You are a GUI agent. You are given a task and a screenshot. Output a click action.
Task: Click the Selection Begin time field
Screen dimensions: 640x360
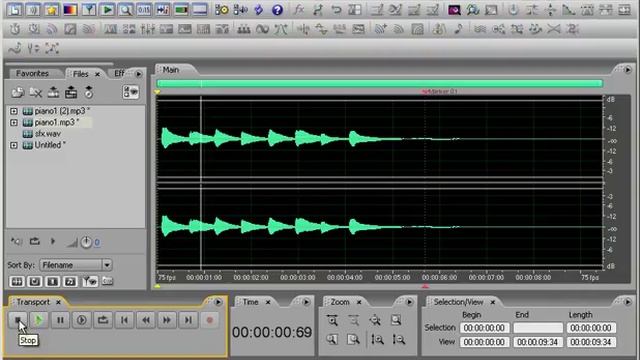(x=484, y=328)
